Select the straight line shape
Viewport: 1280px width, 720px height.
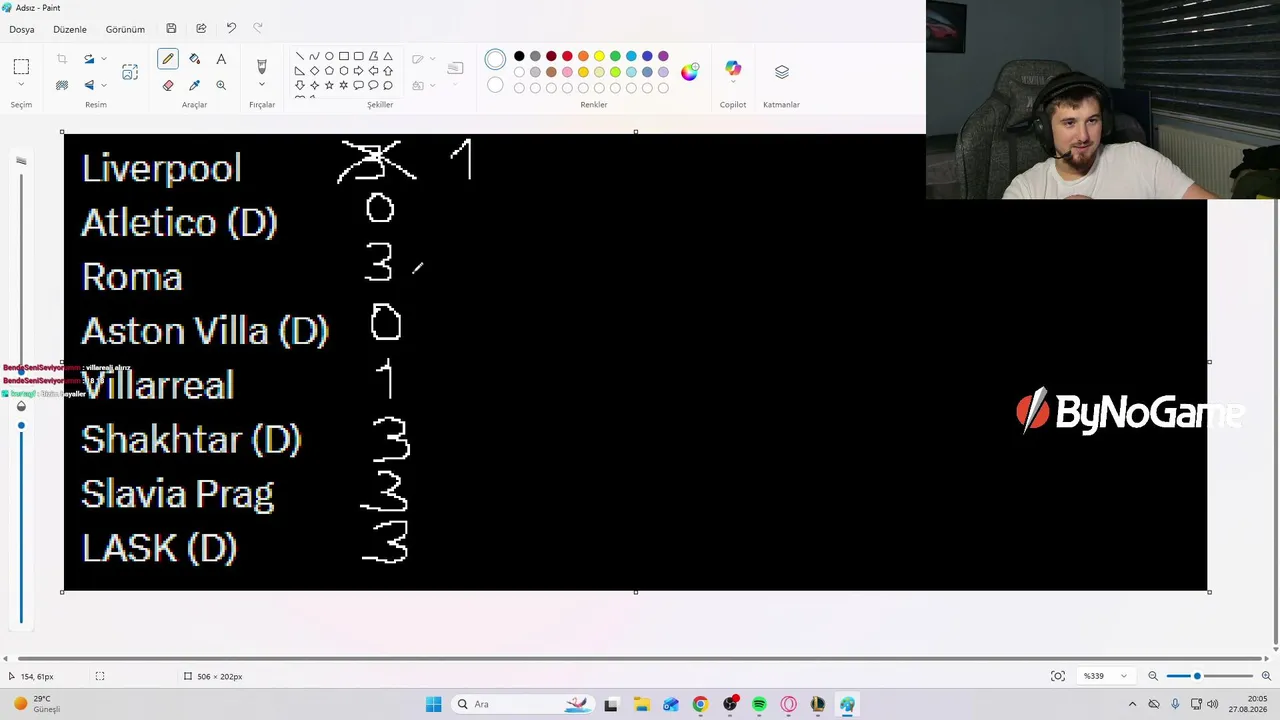pyautogui.click(x=299, y=57)
